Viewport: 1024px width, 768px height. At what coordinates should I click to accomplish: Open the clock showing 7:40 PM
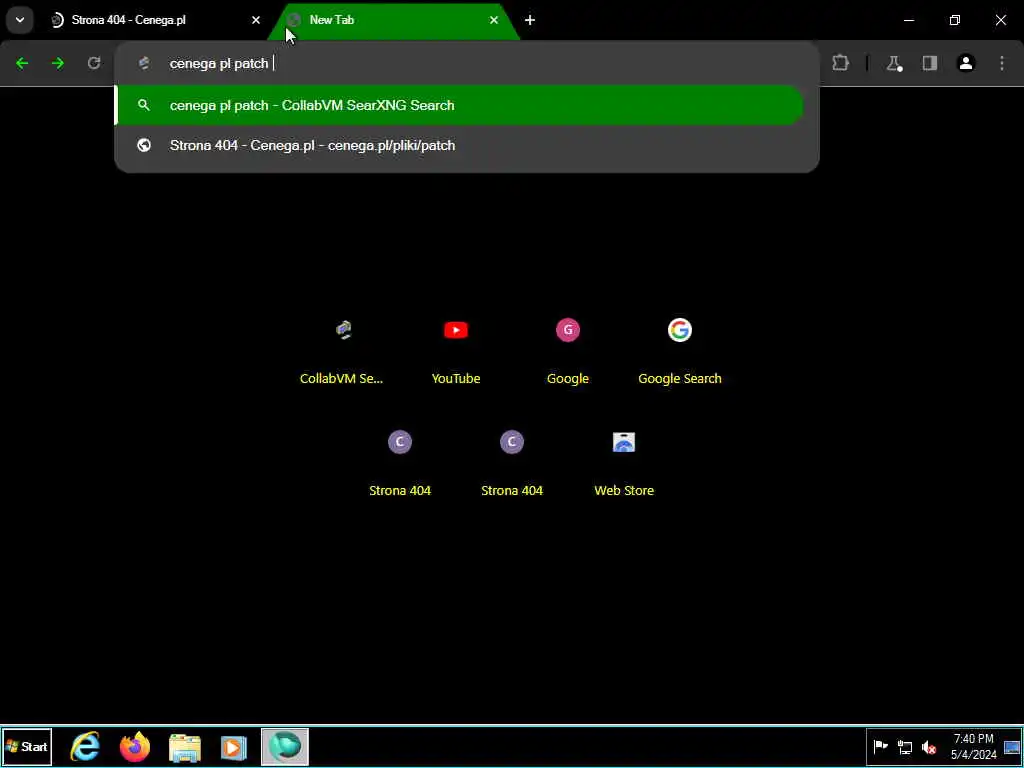tap(974, 746)
